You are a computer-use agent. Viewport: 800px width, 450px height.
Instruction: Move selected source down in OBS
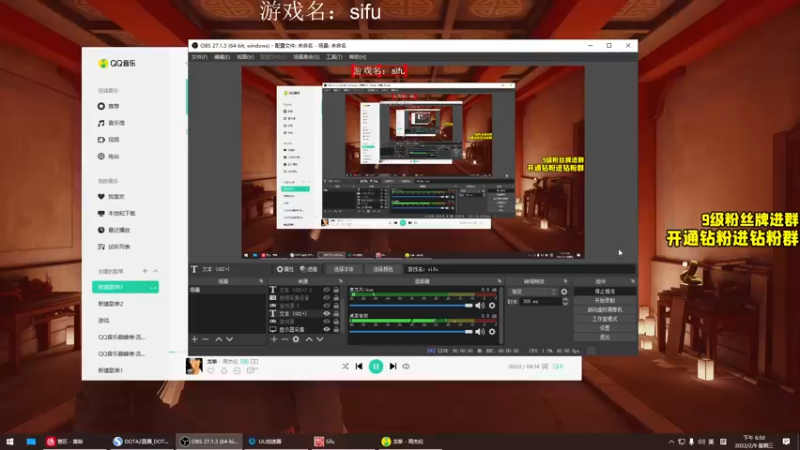(320, 339)
